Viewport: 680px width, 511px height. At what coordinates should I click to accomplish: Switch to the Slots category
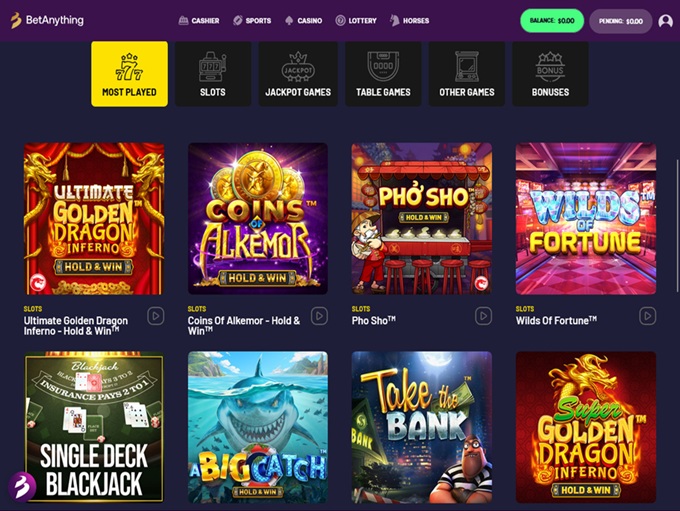click(x=212, y=74)
